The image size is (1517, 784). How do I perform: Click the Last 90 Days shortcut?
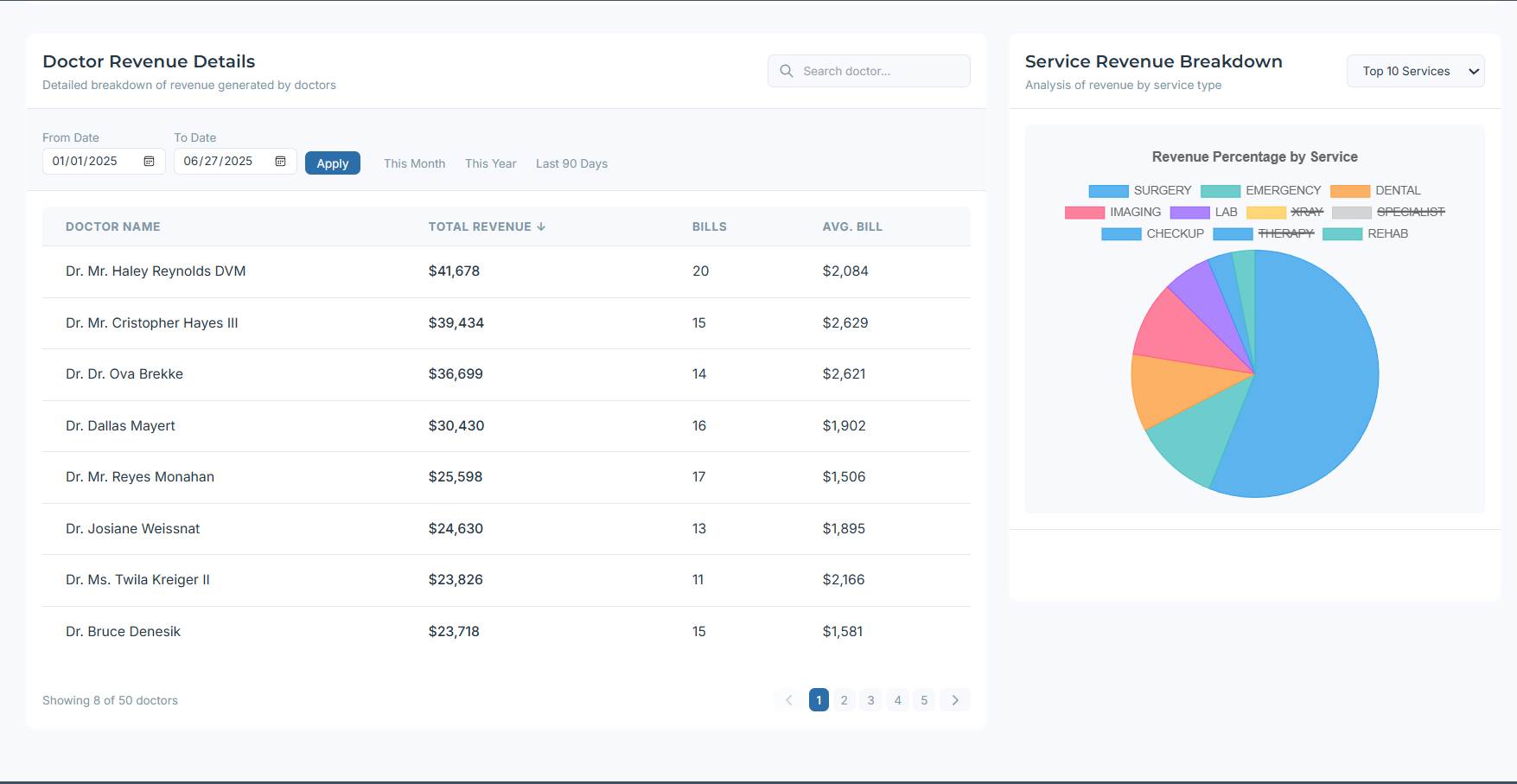pyautogui.click(x=571, y=163)
